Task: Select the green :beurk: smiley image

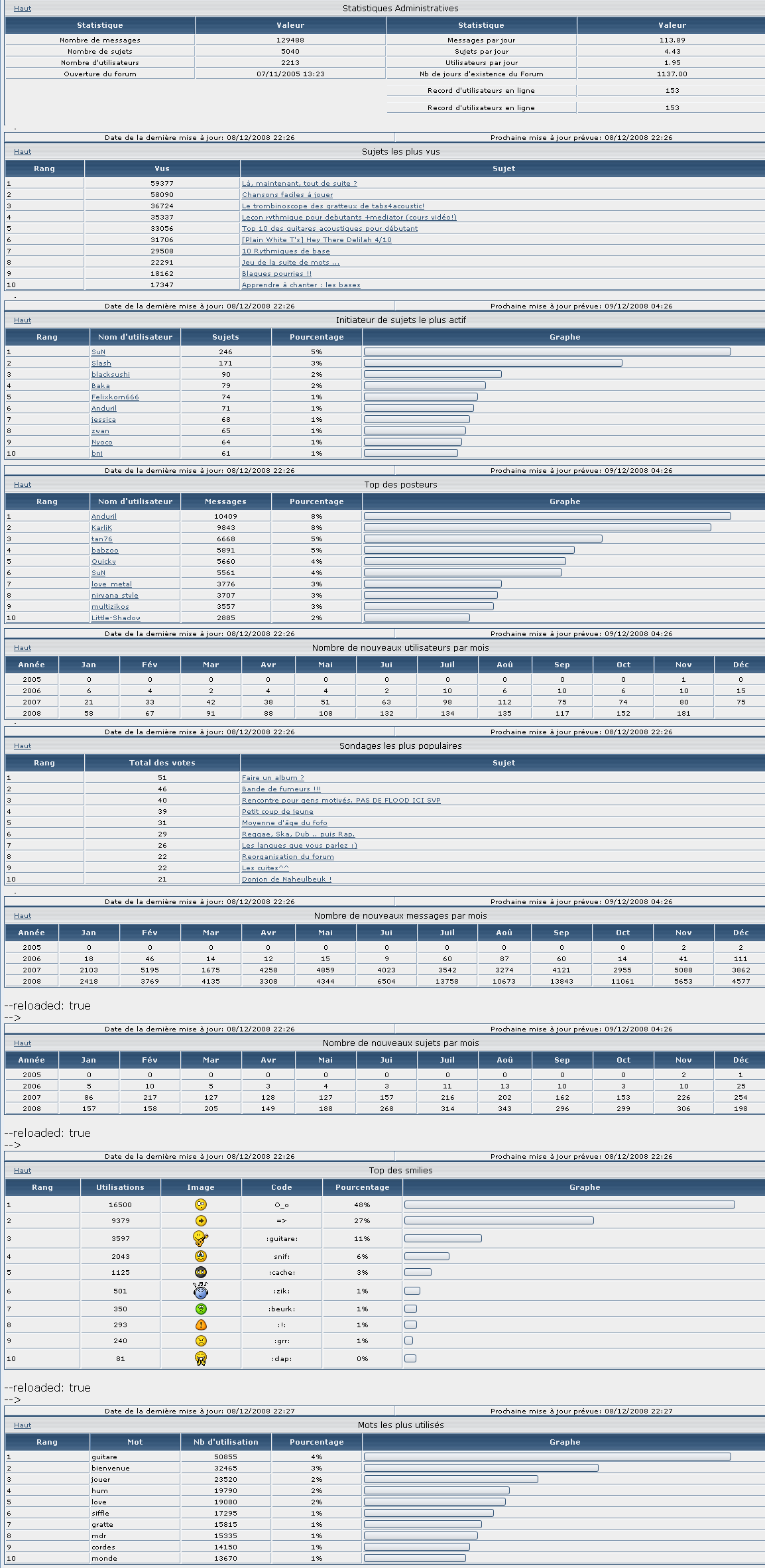Action: point(201,1308)
